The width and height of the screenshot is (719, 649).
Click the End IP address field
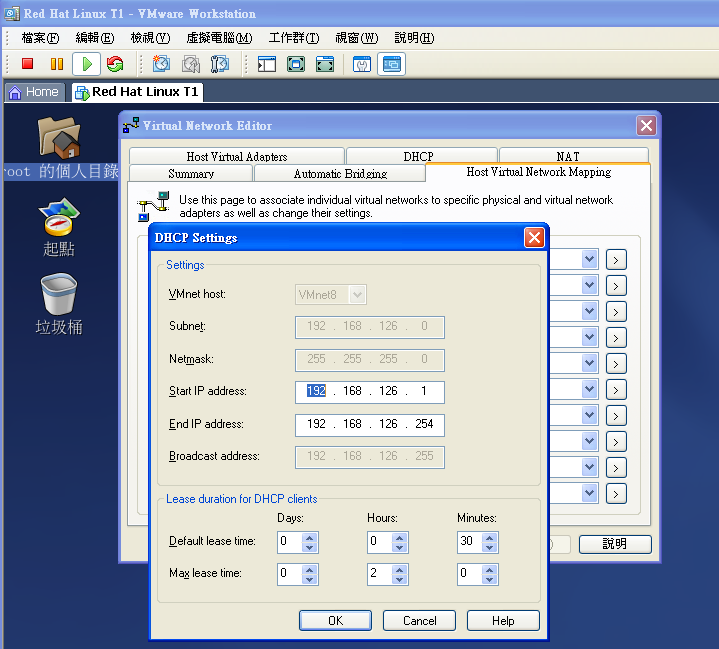tap(370, 424)
